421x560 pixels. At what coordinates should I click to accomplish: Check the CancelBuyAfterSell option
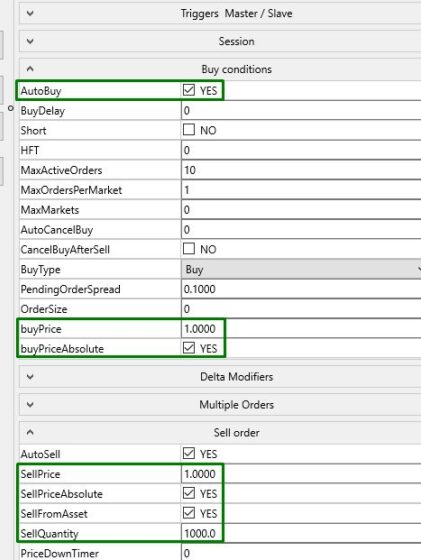(x=189, y=248)
